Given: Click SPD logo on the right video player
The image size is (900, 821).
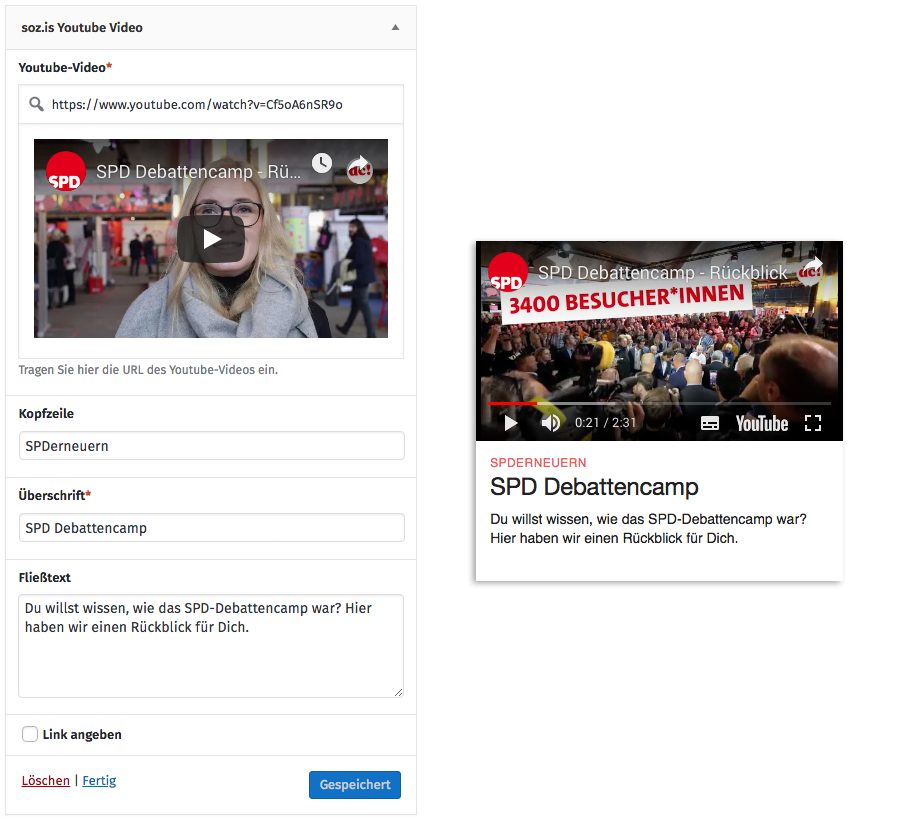Looking at the screenshot, I should click(507, 272).
